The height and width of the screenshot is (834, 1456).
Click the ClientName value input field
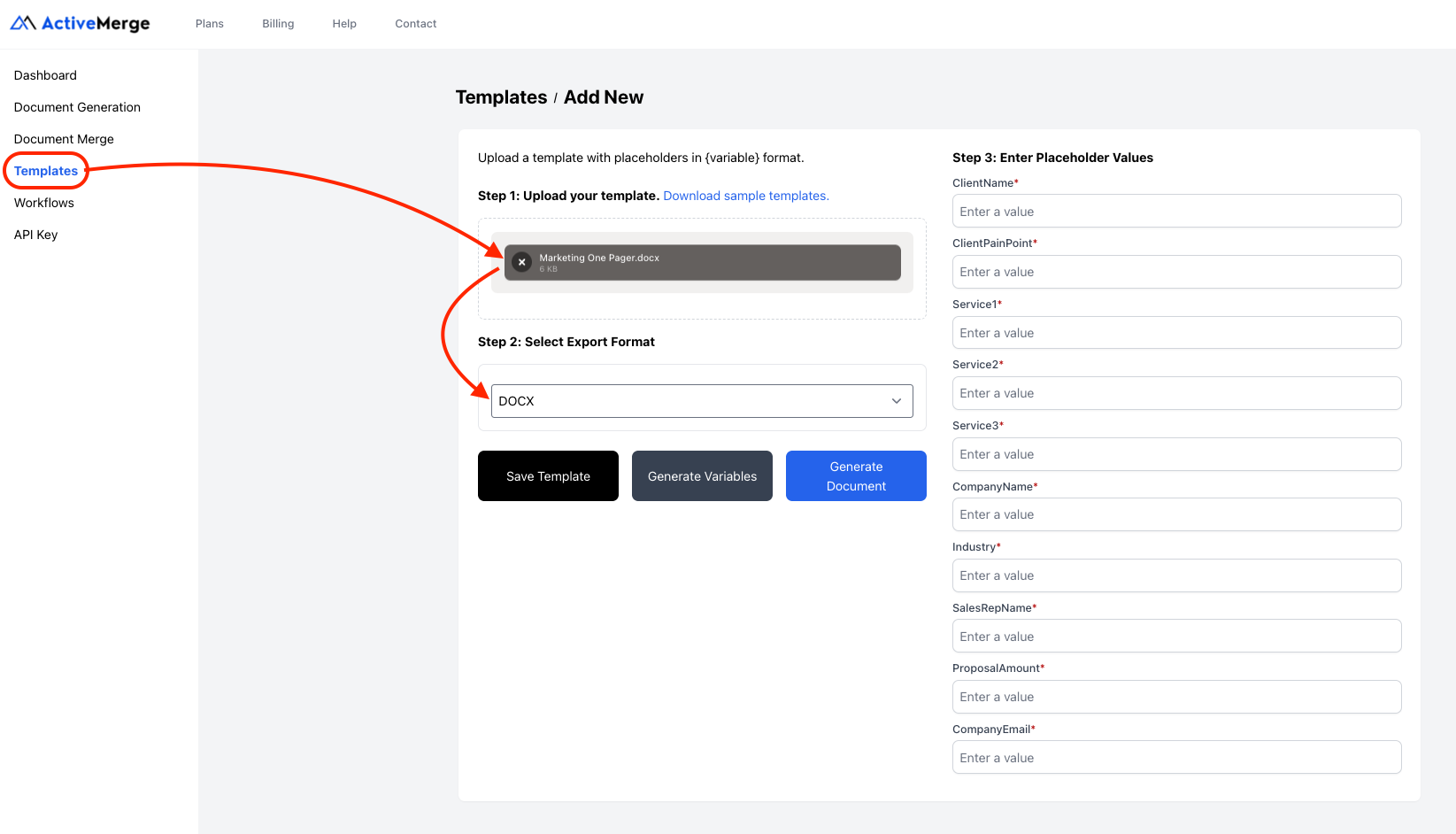point(1175,211)
